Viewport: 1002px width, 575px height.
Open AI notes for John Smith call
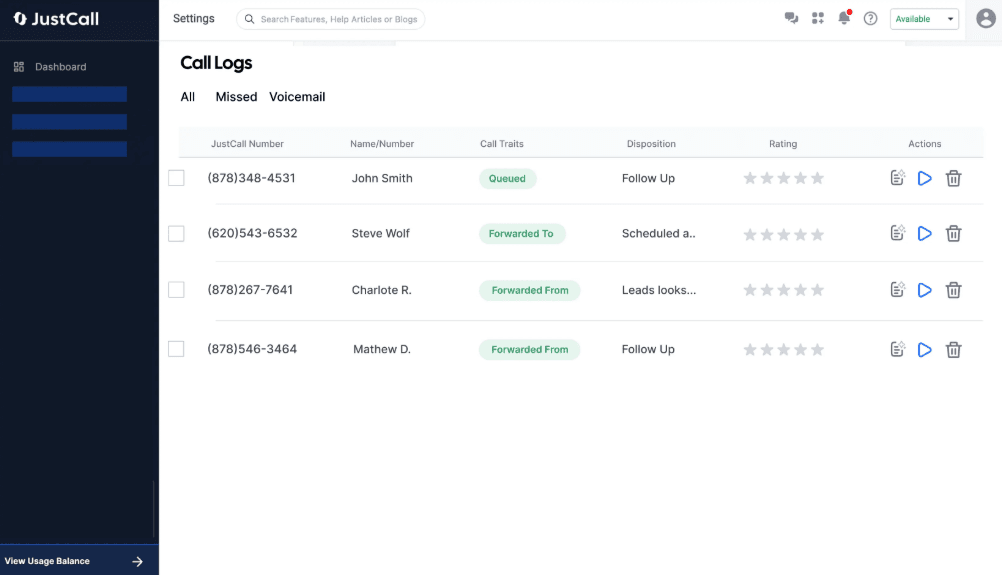898,178
